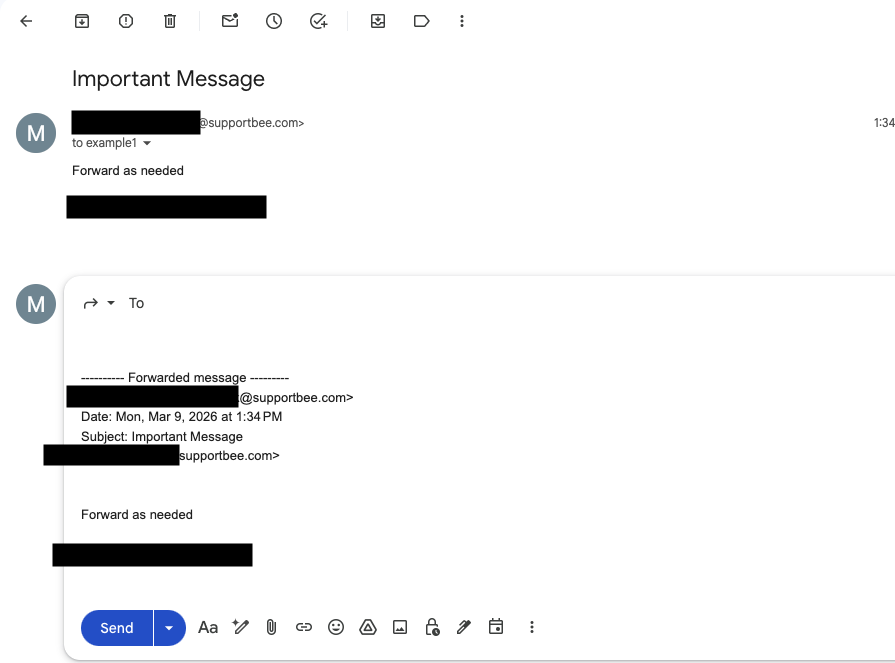Image resolution: width=895 pixels, height=663 pixels.
Task: Insert an emoji into the reply
Action: pos(336,627)
